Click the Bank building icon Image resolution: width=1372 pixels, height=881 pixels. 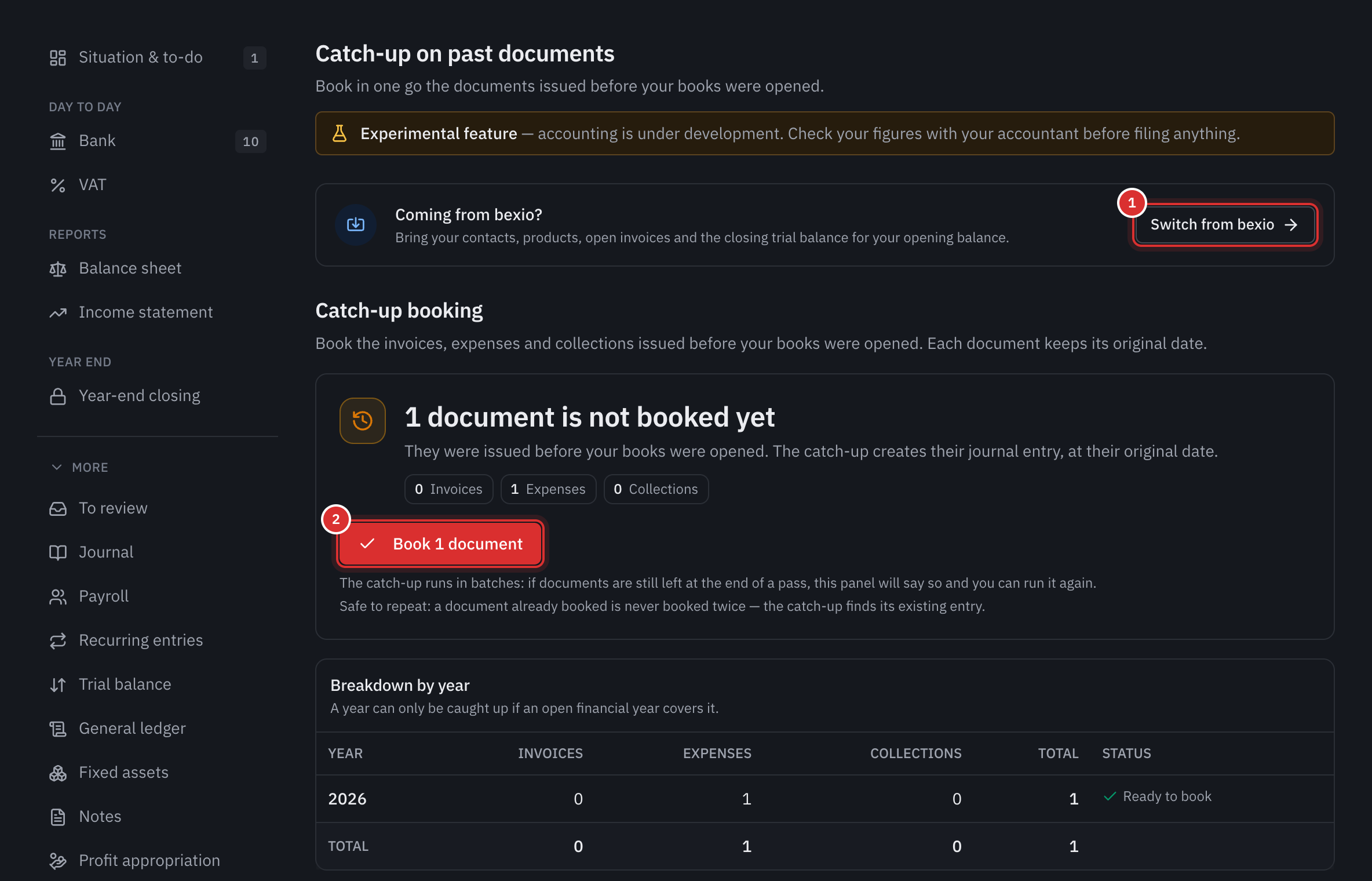tap(58, 141)
